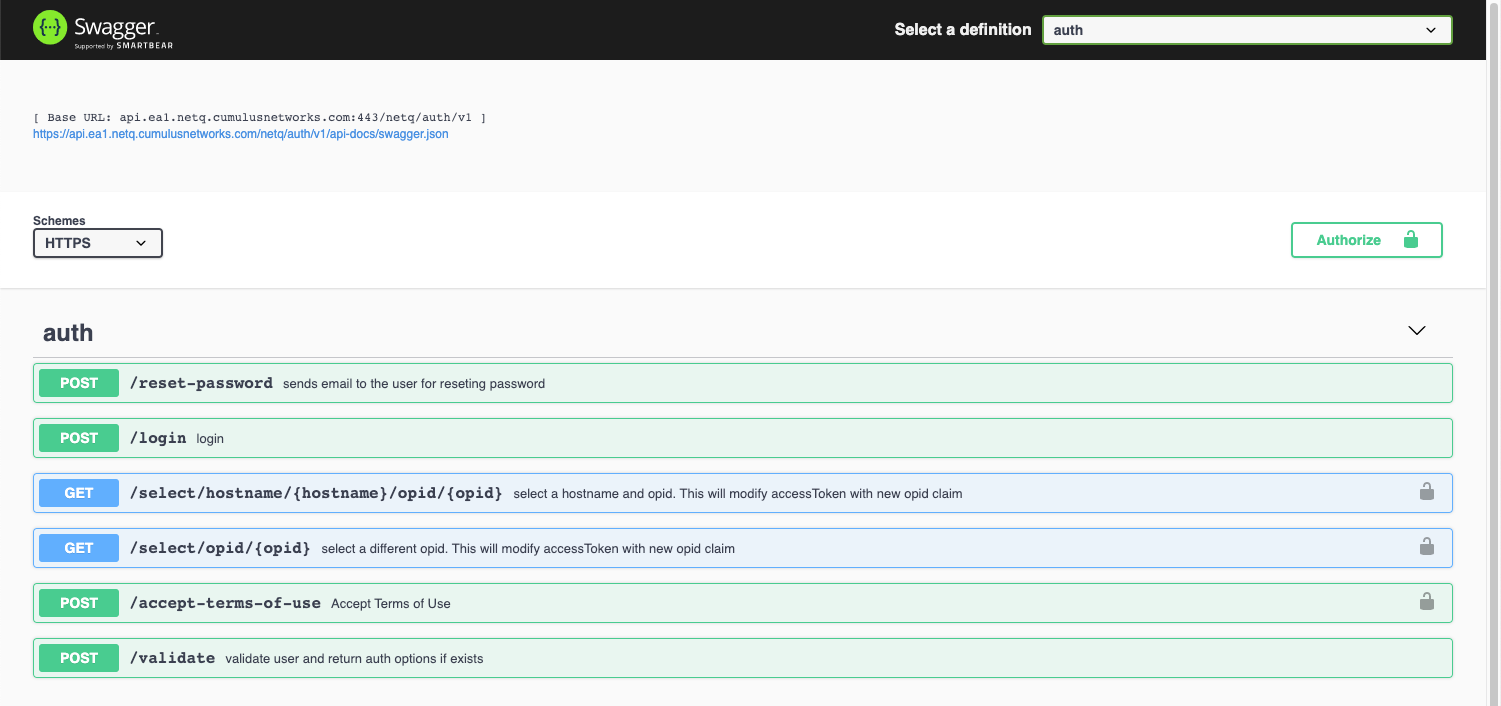Image resolution: width=1501 pixels, height=706 pixels.
Task: Collapse the auth section using chevron
Action: (1416, 331)
